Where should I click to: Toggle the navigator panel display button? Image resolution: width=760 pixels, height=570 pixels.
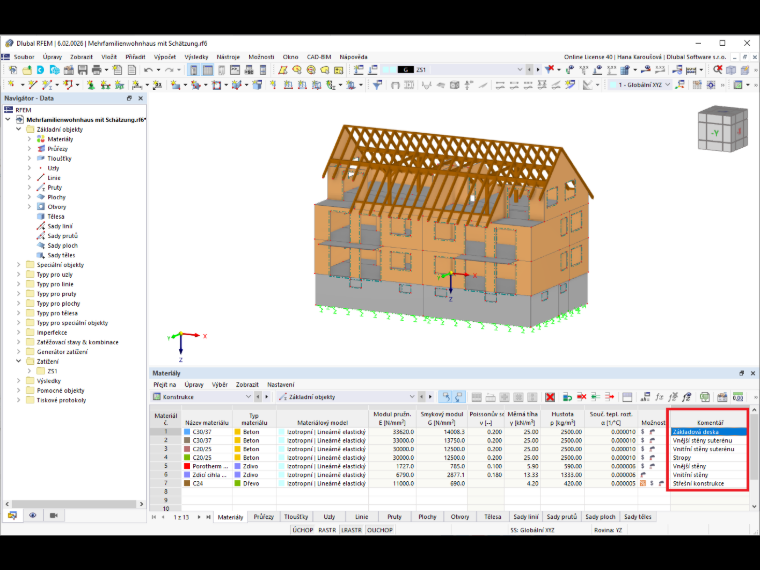pos(193,70)
